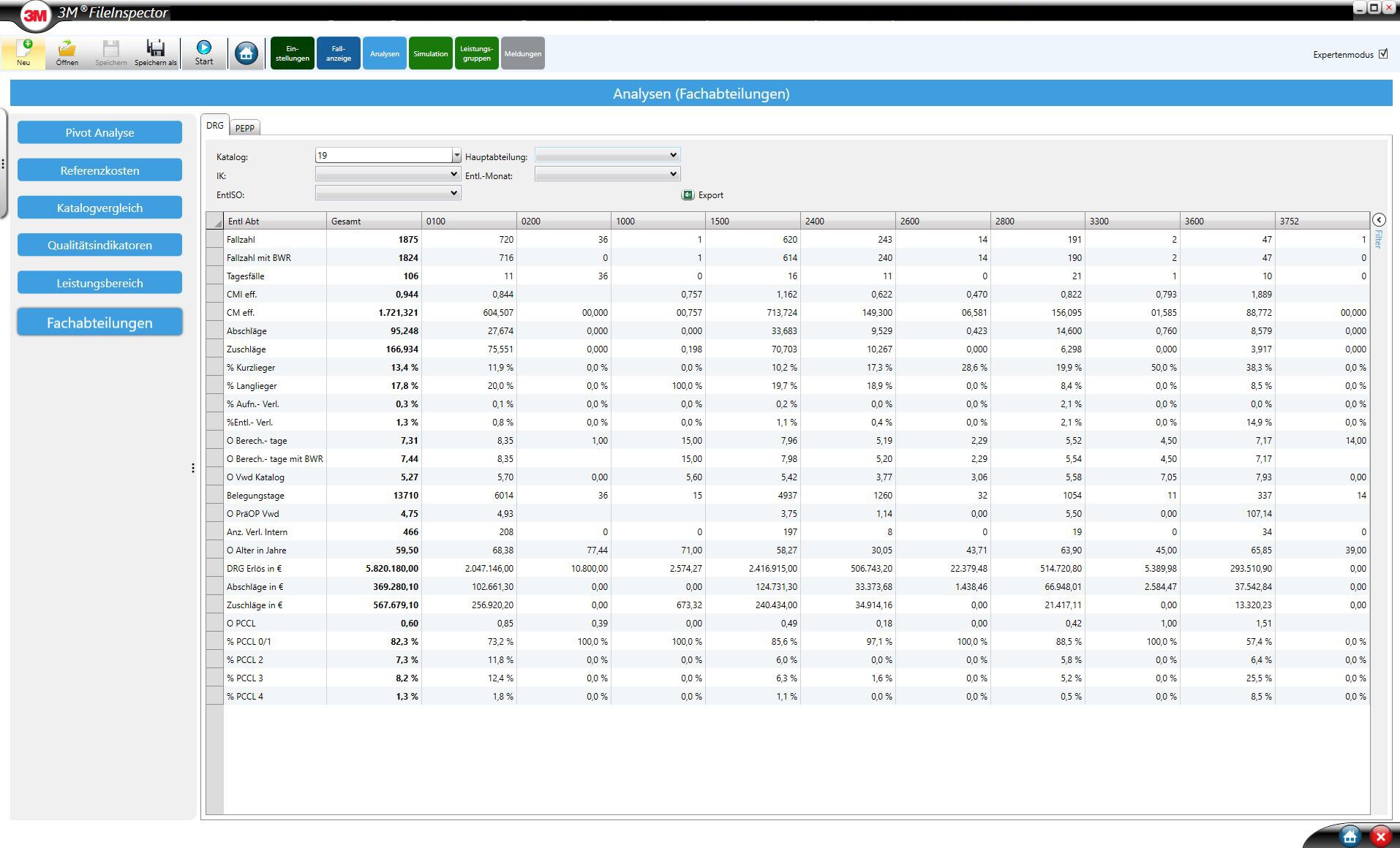Select the DRG tab
The height and width of the screenshot is (848, 1400).
[x=215, y=126]
